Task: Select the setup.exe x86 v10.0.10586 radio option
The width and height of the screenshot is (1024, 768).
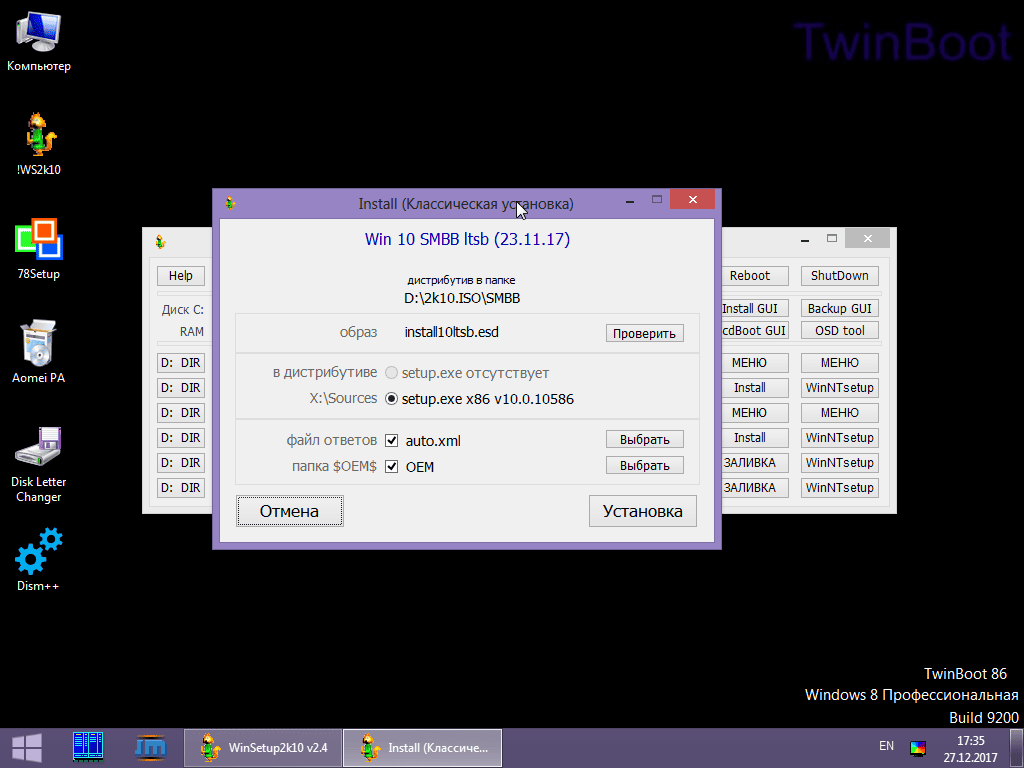Action: [x=391, y=399]
